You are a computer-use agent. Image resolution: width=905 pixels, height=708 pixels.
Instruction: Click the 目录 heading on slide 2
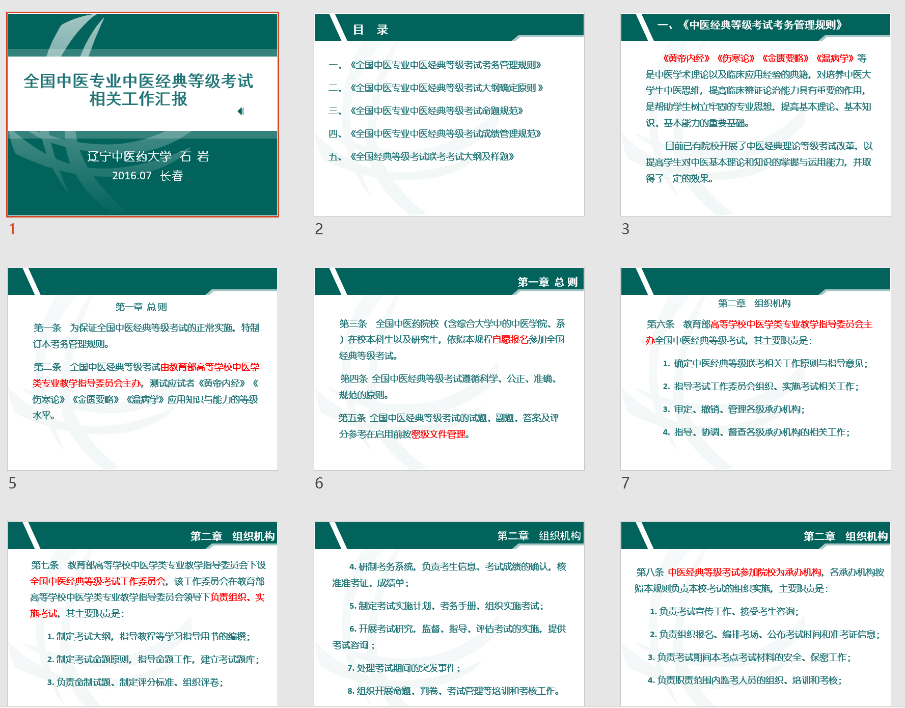370,30
